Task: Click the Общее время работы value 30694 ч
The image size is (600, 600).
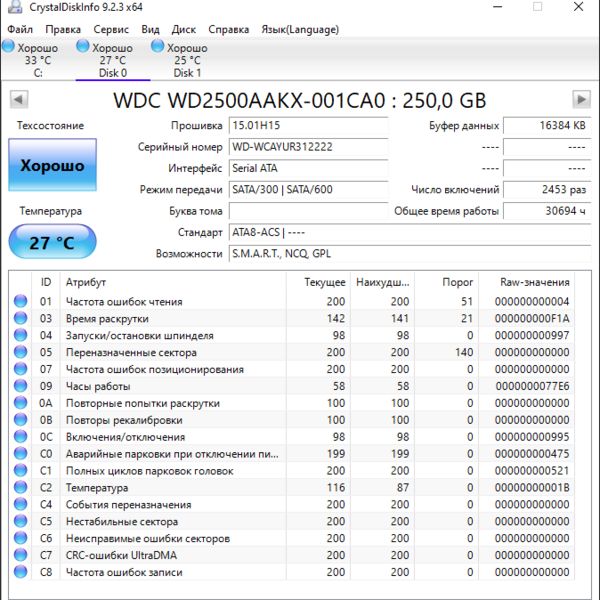Action: click(547, 211)
